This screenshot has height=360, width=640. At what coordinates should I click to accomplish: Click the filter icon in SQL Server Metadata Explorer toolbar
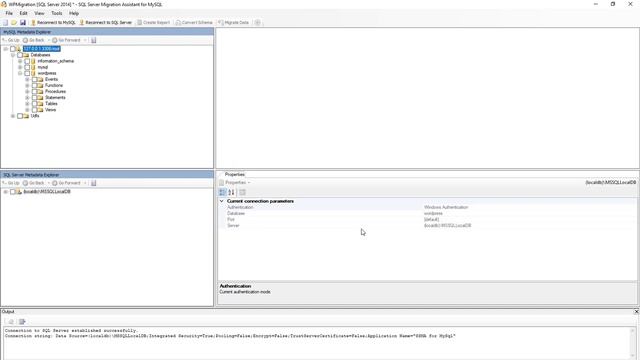pos(93,183)
